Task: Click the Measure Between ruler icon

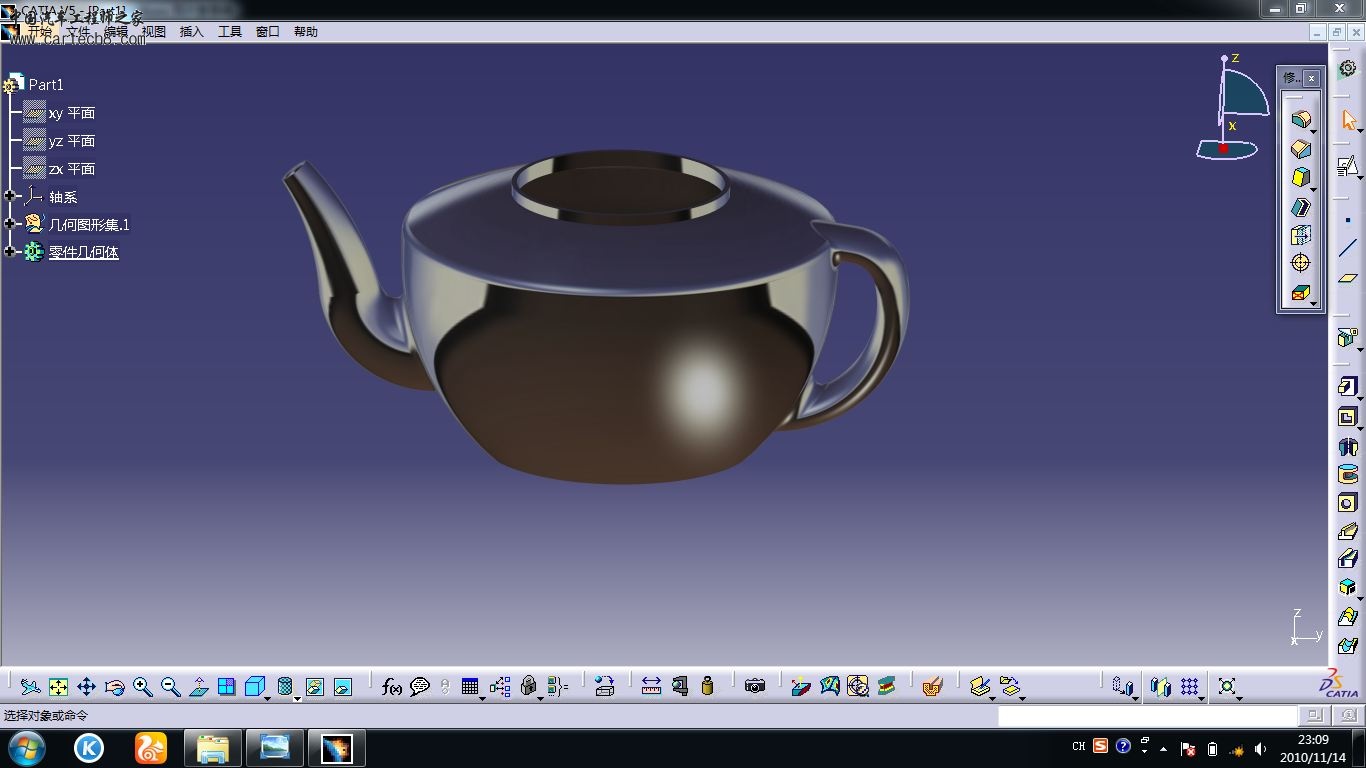Action: click(x=651, y=686)
